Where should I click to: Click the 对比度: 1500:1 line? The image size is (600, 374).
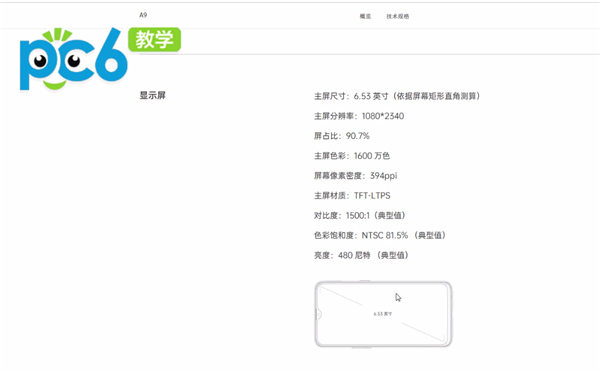tap(360, 216)
